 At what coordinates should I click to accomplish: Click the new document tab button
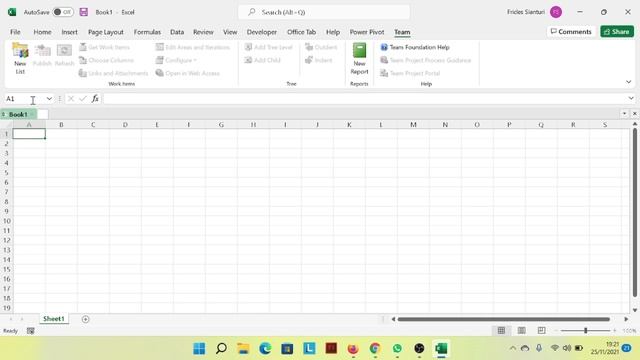43,114
